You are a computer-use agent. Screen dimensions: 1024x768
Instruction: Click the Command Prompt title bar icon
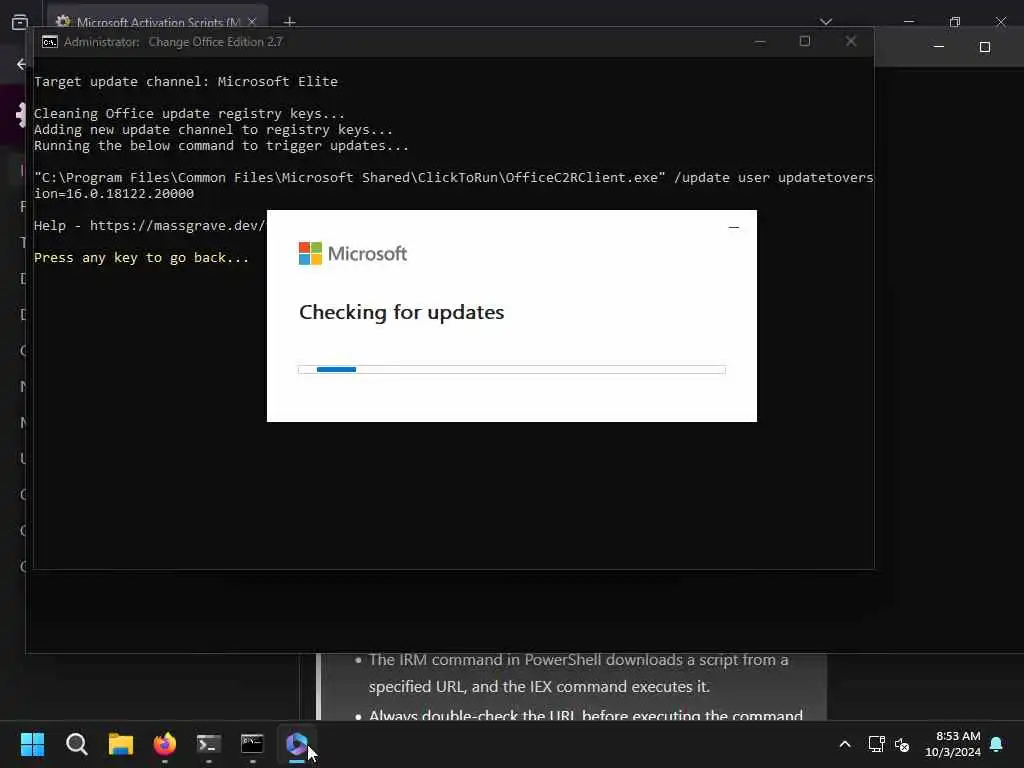50,42
